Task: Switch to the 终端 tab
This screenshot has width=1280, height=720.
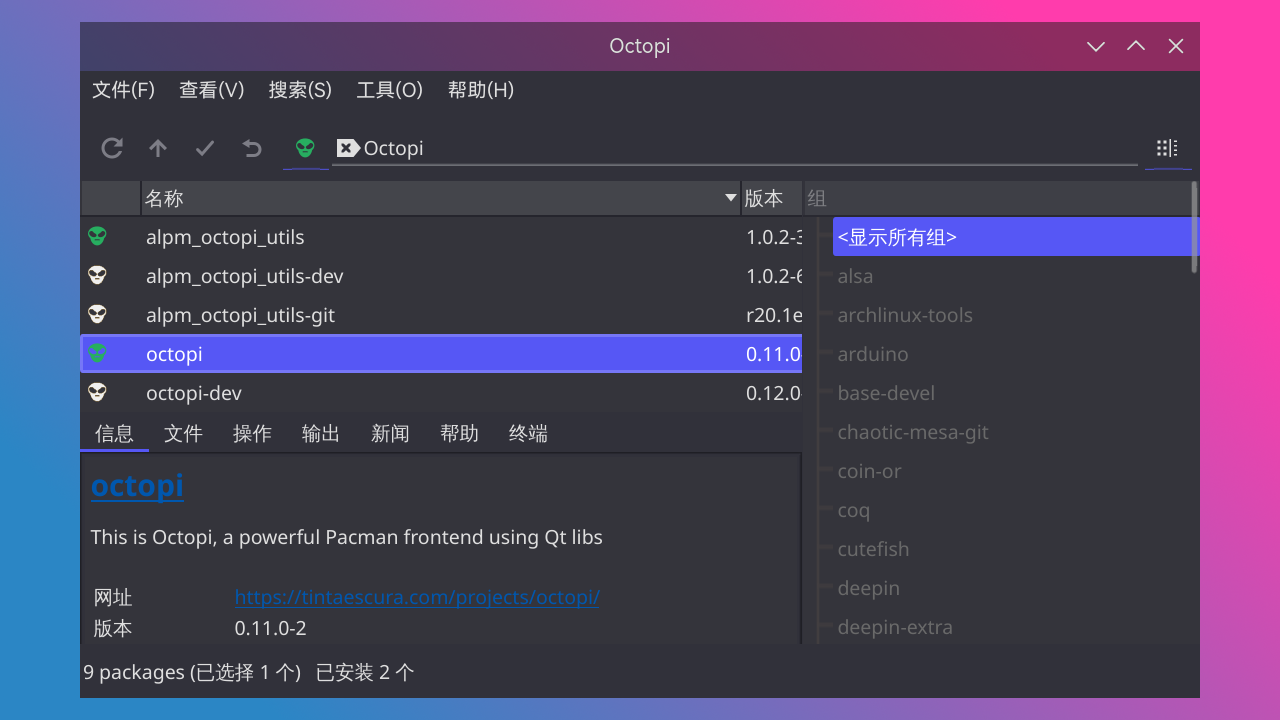Action: (528, 433)
